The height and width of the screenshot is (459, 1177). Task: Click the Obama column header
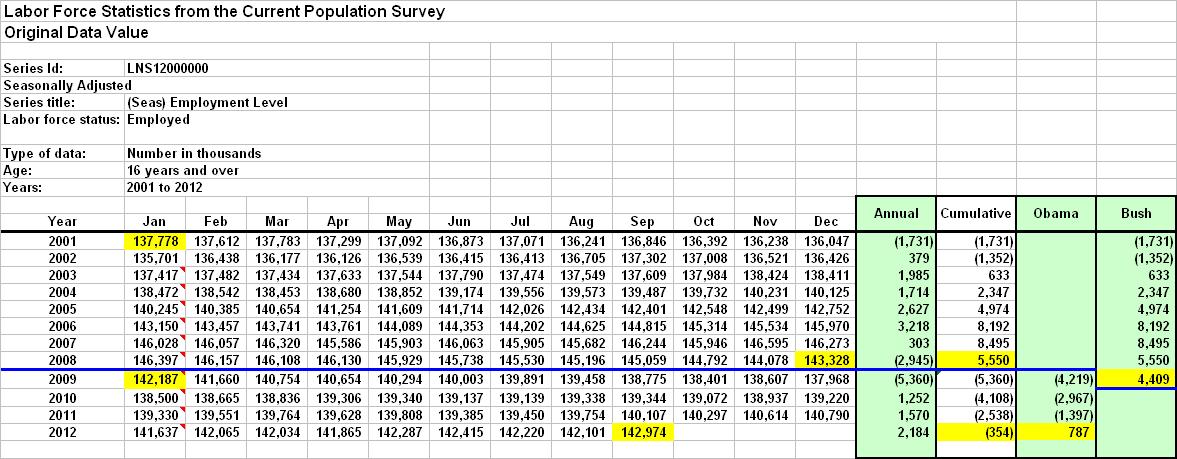(x=1056, y=213)
